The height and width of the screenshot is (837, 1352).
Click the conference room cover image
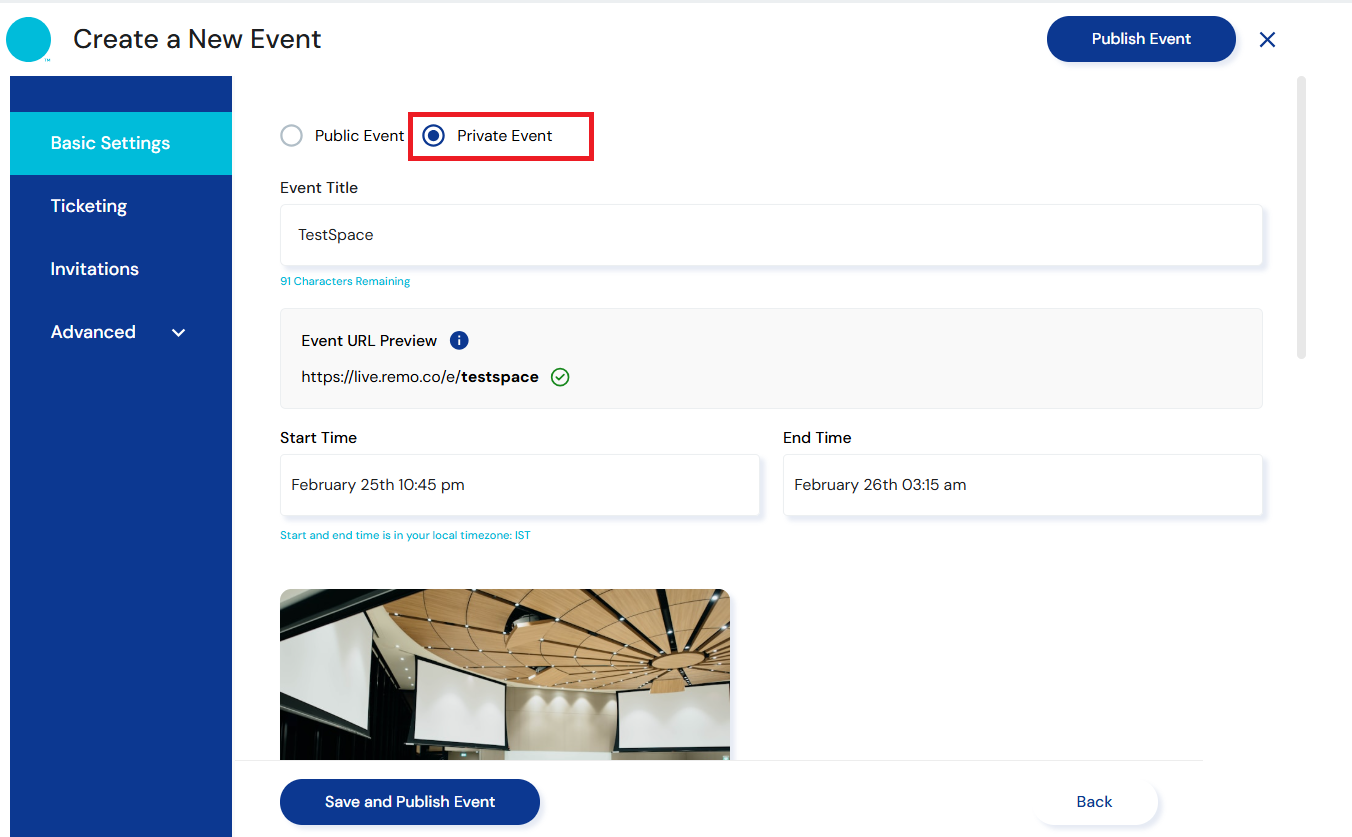[504, 675]
